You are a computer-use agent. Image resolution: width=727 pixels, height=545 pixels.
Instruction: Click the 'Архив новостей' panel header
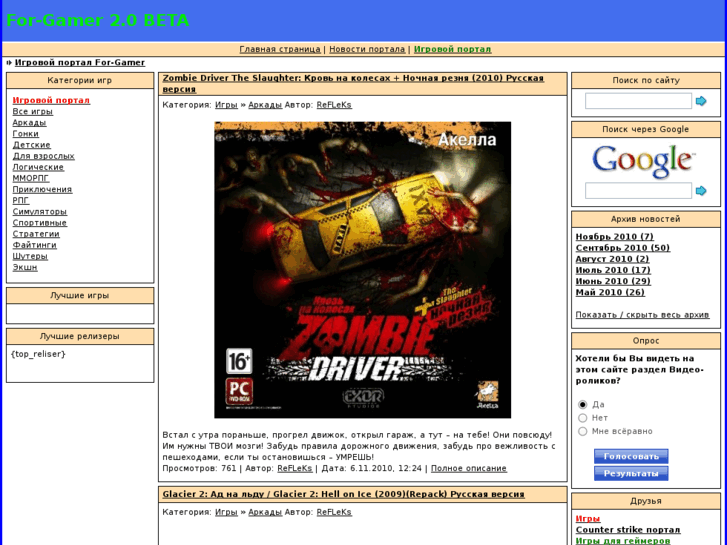click(645, 219)
